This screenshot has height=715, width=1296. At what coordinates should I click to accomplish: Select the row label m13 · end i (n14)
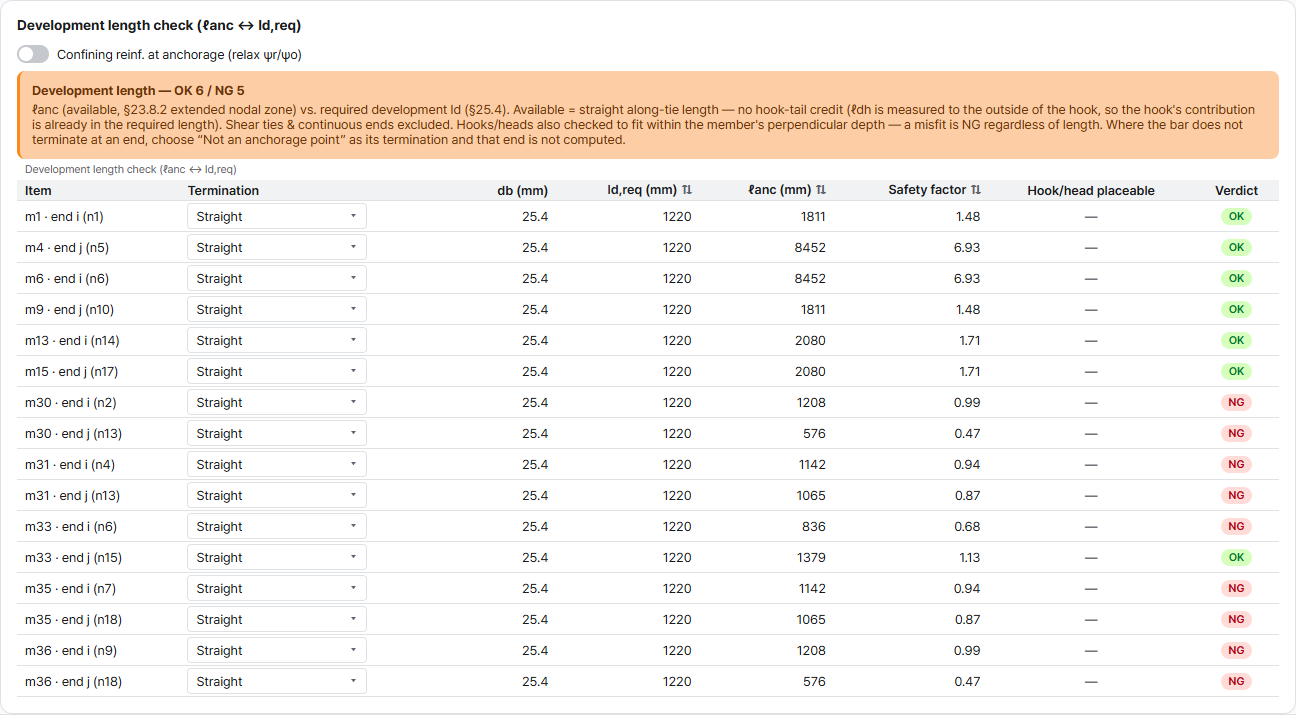pyautogui.click(x=72, y=340)
